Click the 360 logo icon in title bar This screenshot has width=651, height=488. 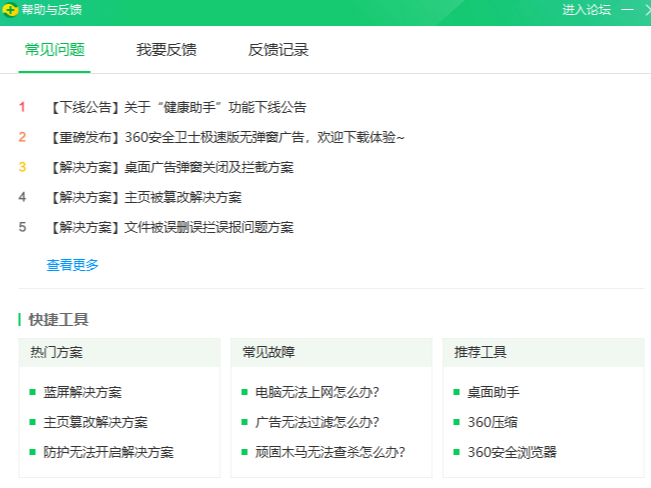tap(11, 10)
